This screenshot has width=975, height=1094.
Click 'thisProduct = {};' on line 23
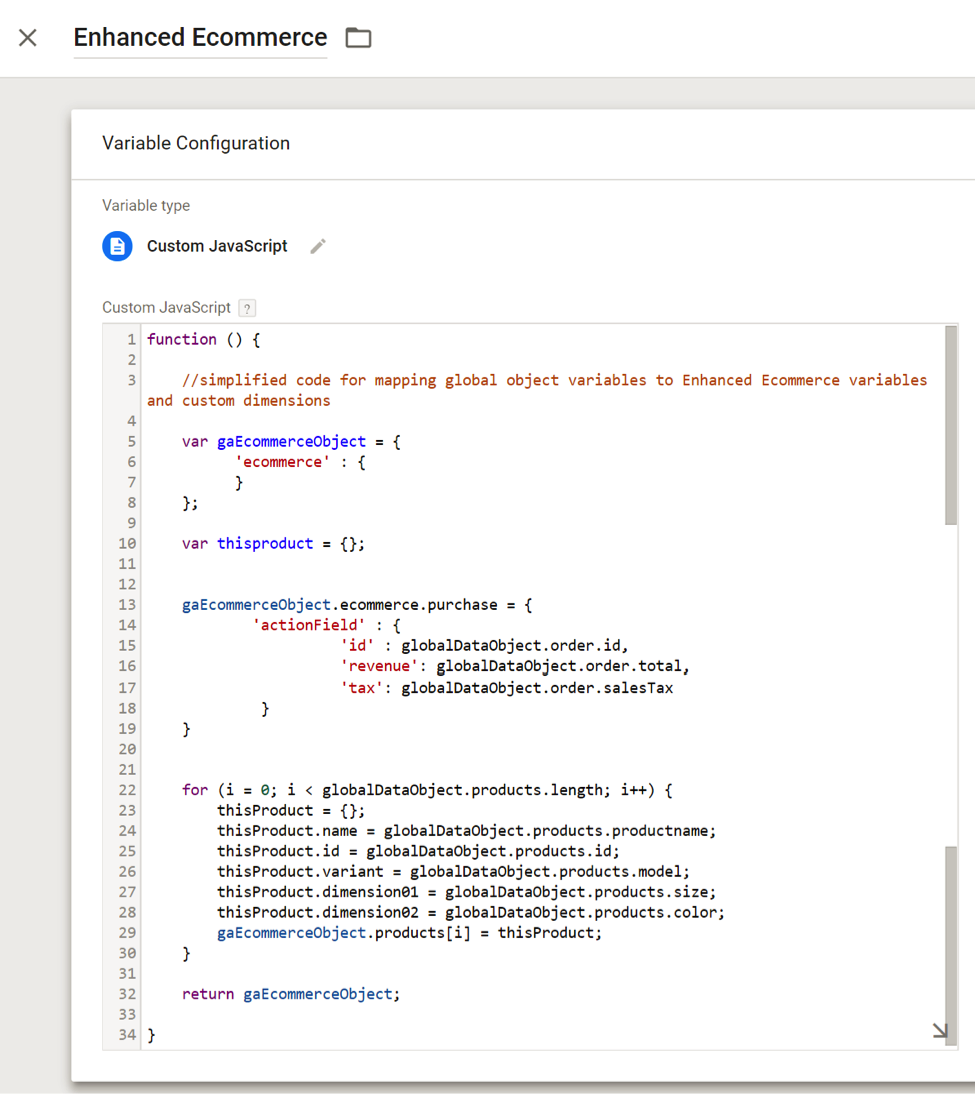(291, 811)
